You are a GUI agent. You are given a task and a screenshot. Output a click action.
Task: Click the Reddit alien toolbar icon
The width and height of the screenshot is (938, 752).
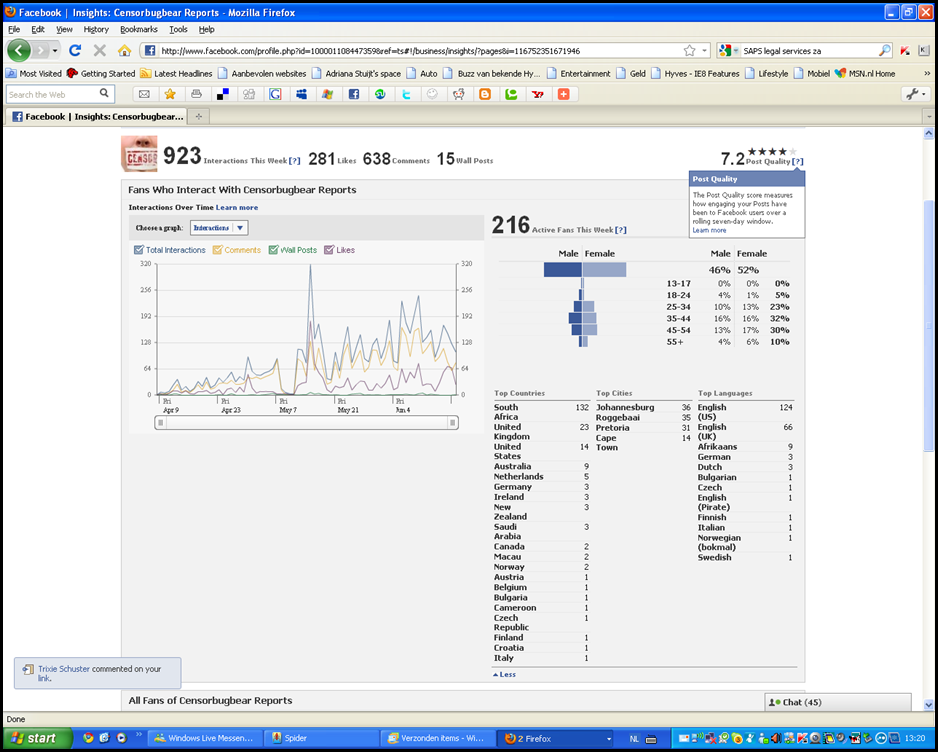[x=459, y=94]
